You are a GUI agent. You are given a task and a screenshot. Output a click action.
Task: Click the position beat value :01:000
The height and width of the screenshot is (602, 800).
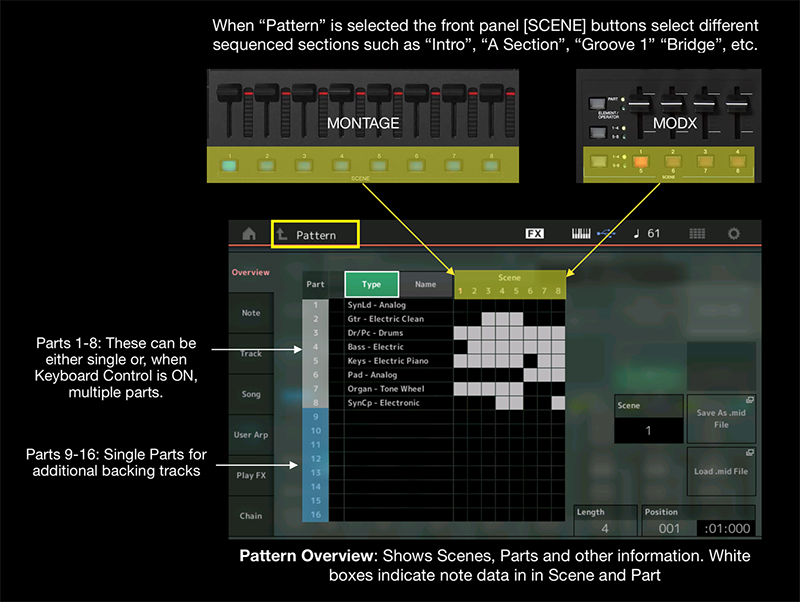tap(727, 529)
